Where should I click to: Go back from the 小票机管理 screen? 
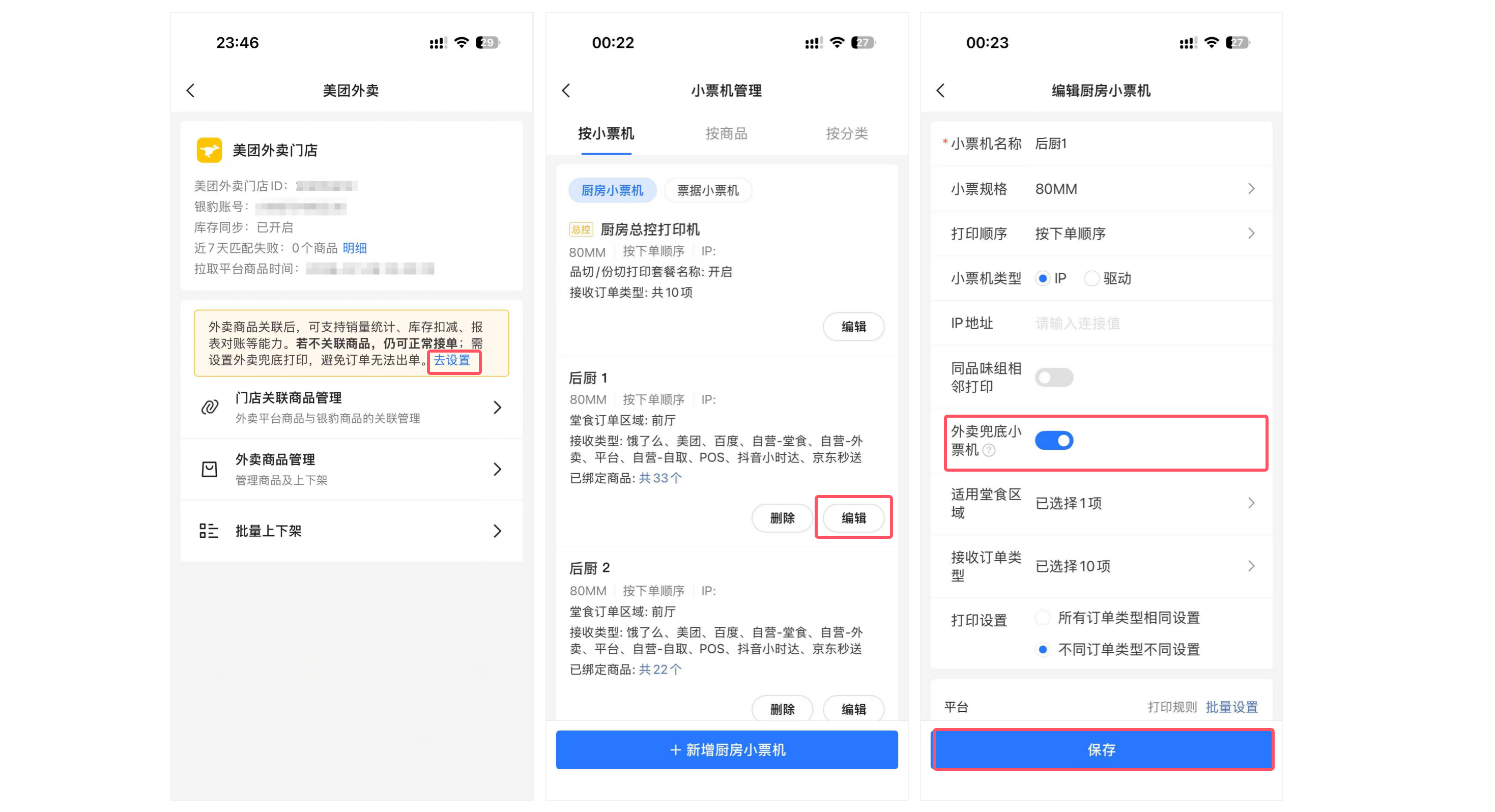tap(566, 91)
